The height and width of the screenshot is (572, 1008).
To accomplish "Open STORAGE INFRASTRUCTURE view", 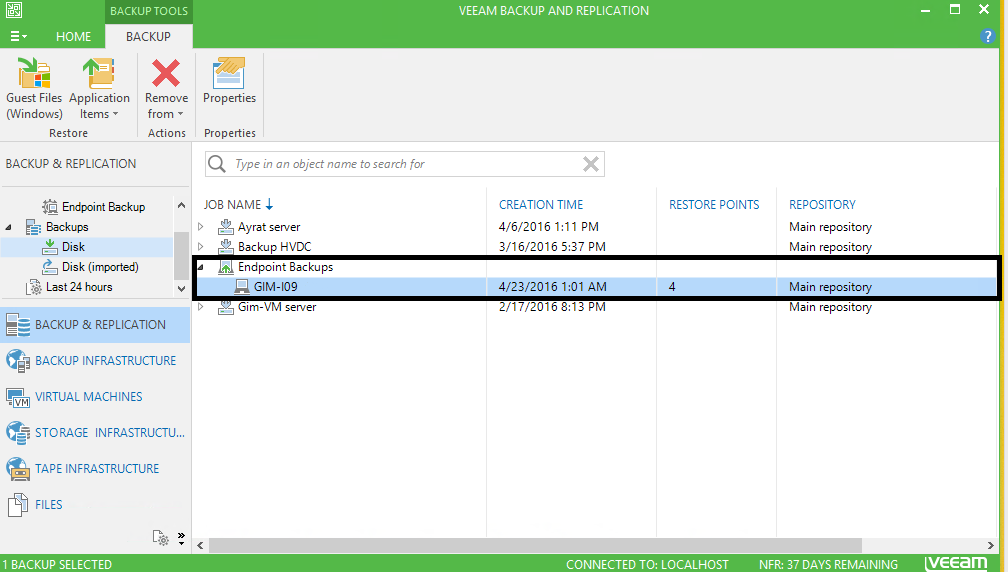I will [x=94, y=433].
